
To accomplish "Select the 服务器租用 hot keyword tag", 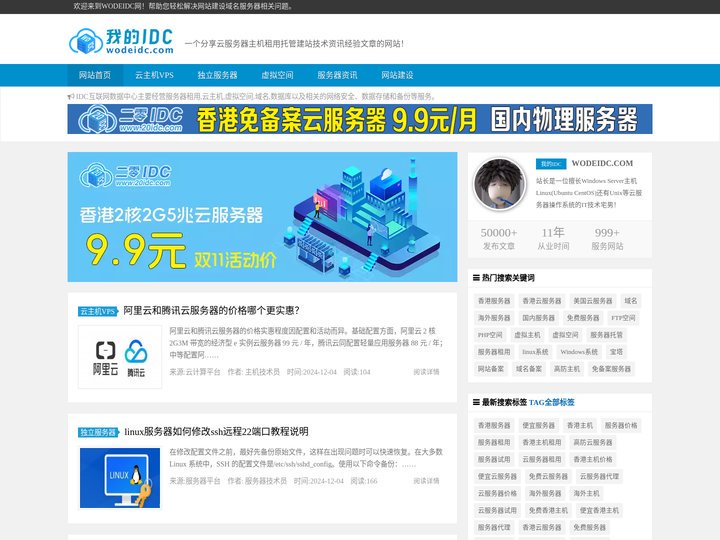I will (494, 352).
